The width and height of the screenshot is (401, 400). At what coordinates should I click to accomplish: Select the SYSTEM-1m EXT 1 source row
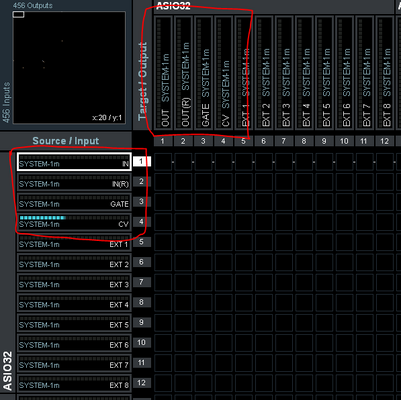point(74,242)
